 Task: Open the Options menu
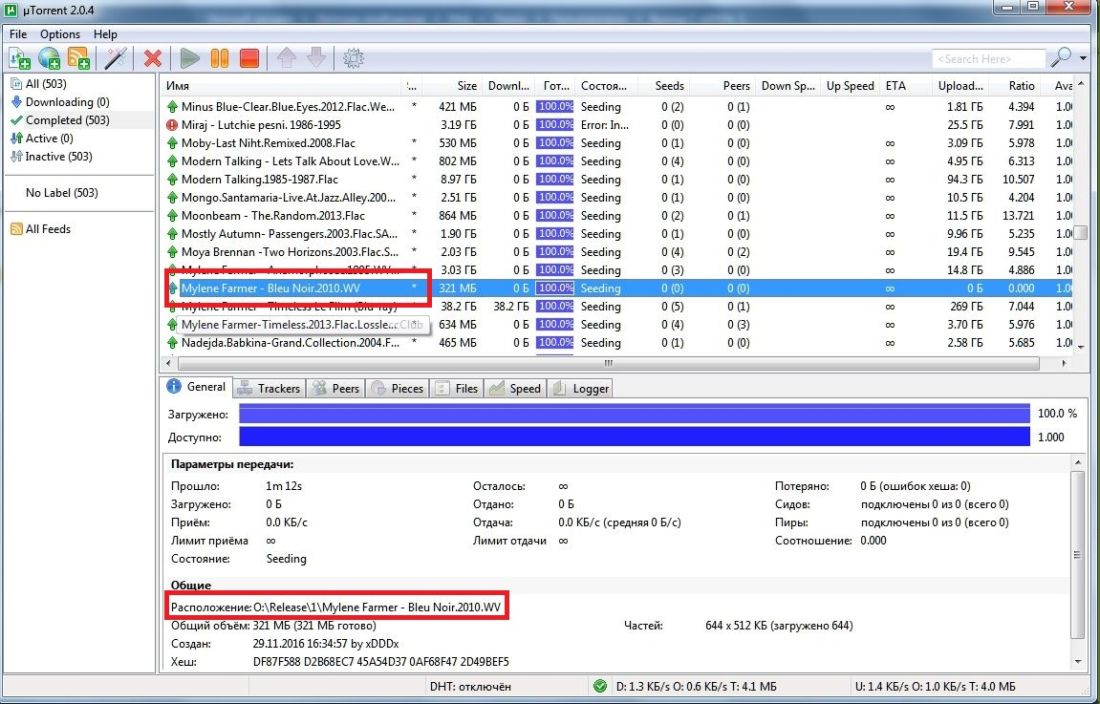click(x=60, y=34)
